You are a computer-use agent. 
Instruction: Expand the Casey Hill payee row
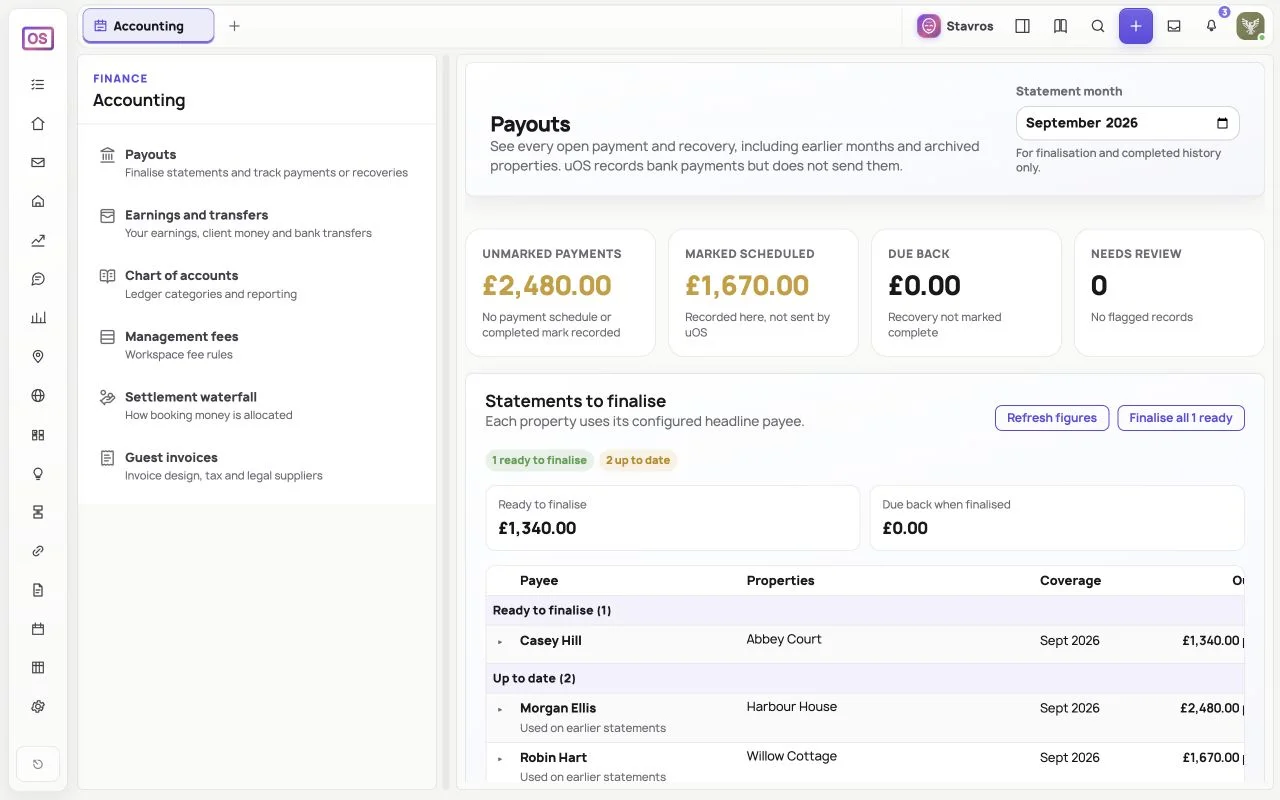coord(500,642)
